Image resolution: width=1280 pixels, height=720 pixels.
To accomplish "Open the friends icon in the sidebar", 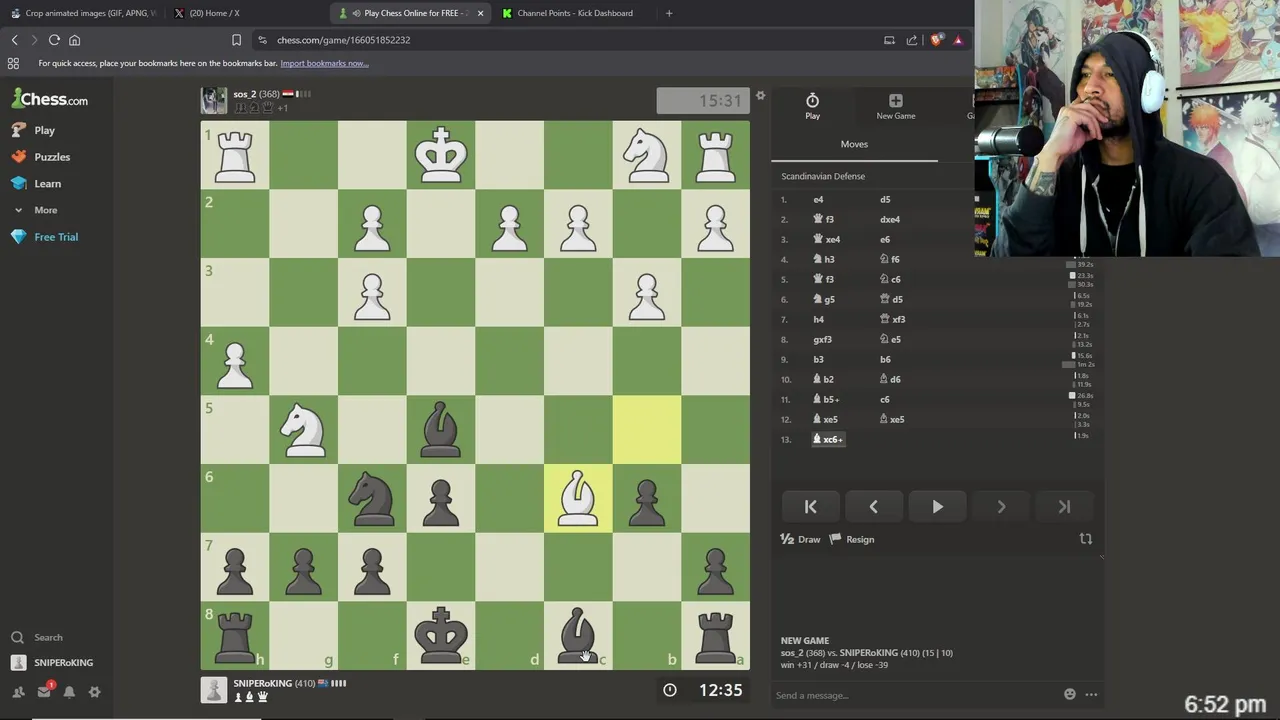I will (18, 692).
